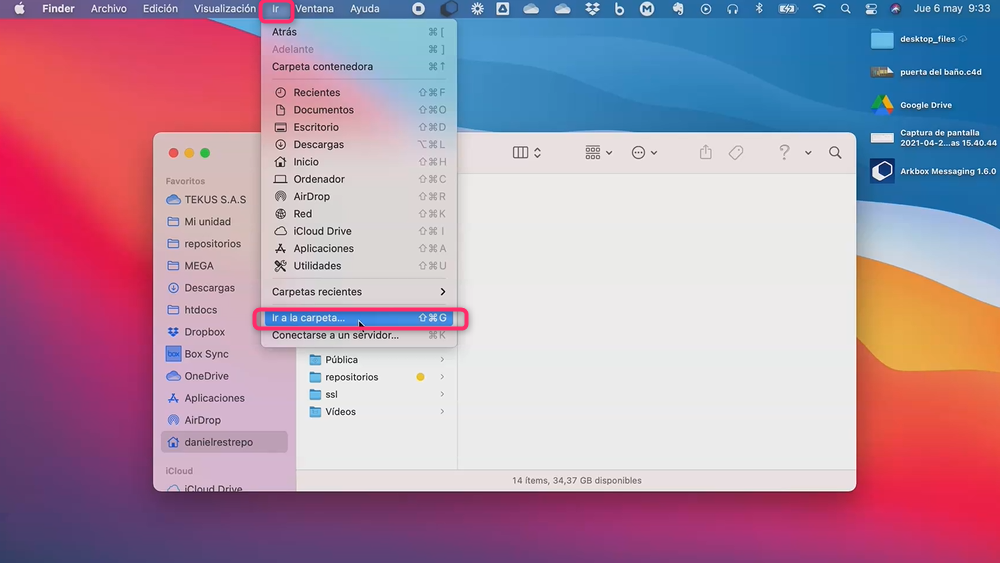Open Dropbox icon in the menu bar
Image resolution: width=1000 pixels, height=563 pixels.
coord(593,9)
